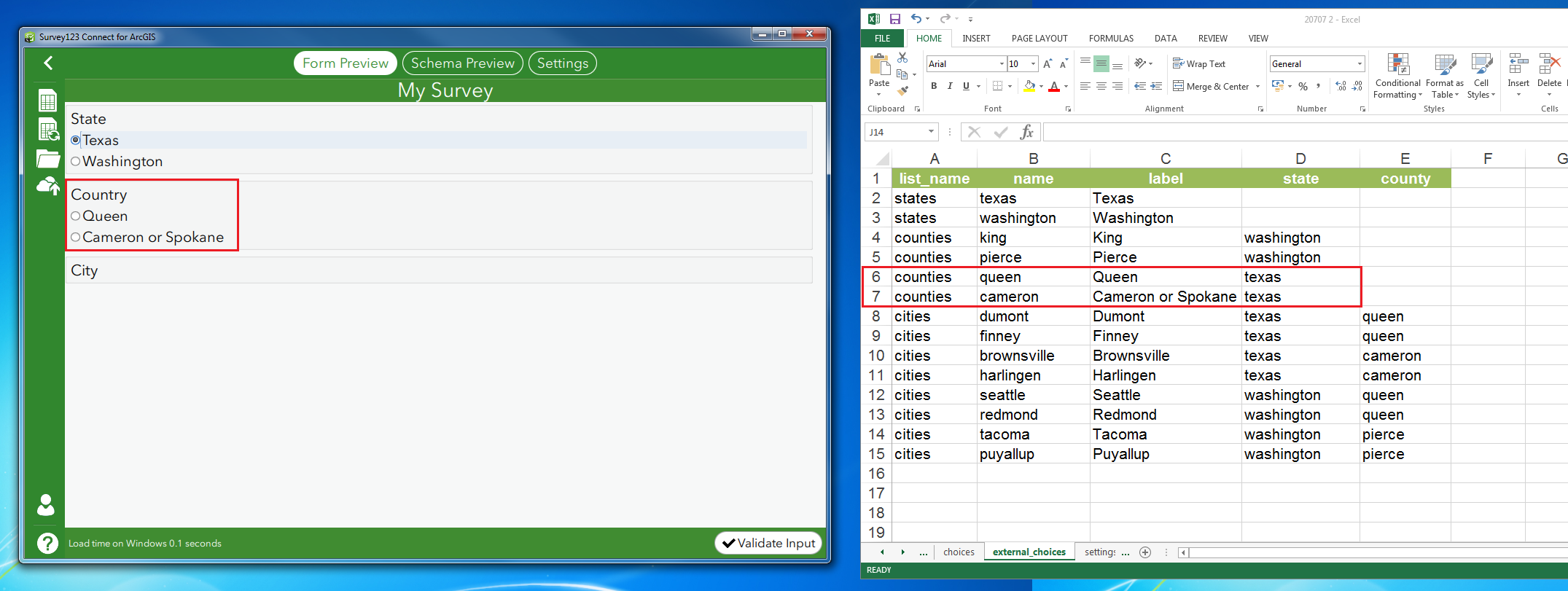This screenshot has height=591, width=1568.
Task: Expand borders dropdown arrow
Action: (x=1010, y=86)
